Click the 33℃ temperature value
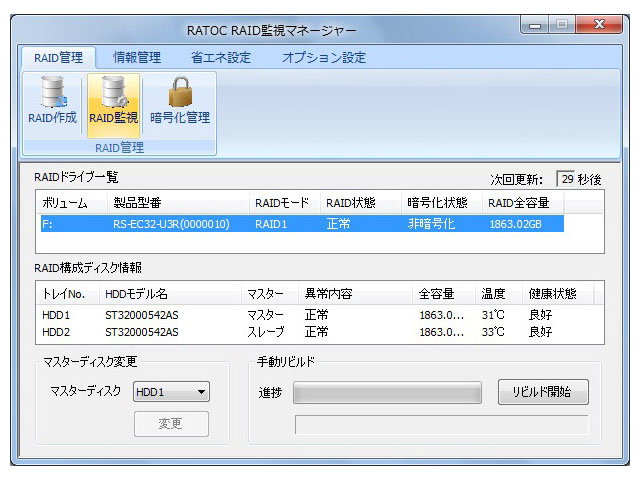The width and height of the screenshot is (640, 480). pyautogui.click(x=493, y=332)
